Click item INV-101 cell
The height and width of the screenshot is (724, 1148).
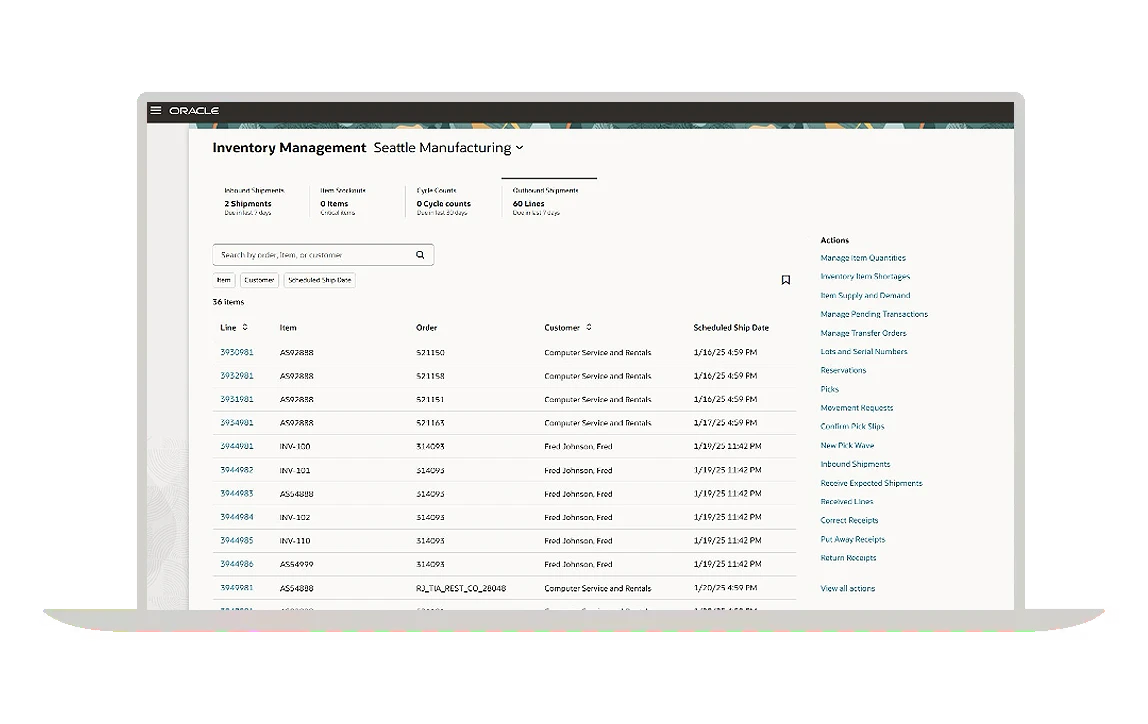pyautogui.click(x=295, y=470)
